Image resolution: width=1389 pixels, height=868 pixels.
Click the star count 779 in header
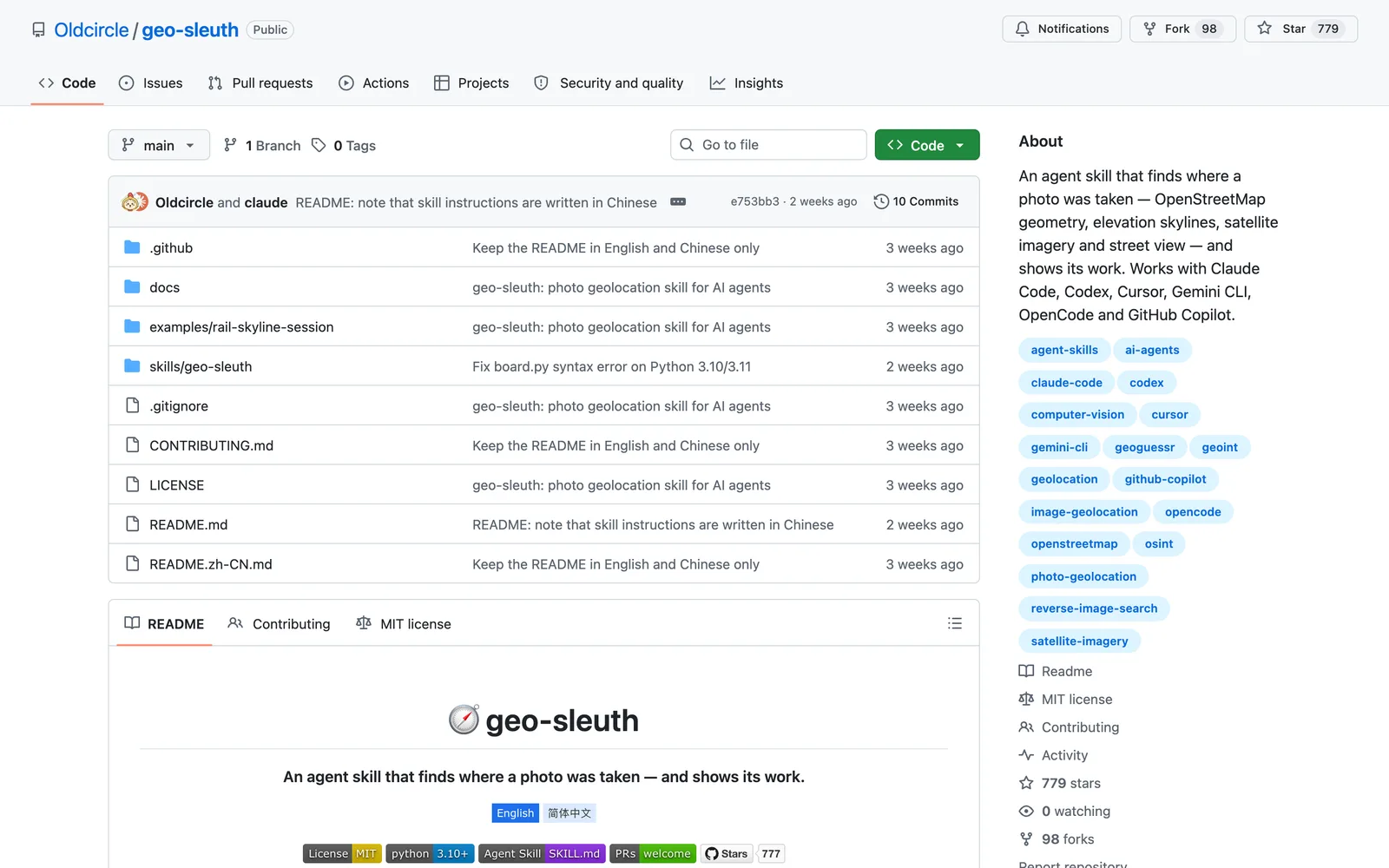(x=1328, y=29)
